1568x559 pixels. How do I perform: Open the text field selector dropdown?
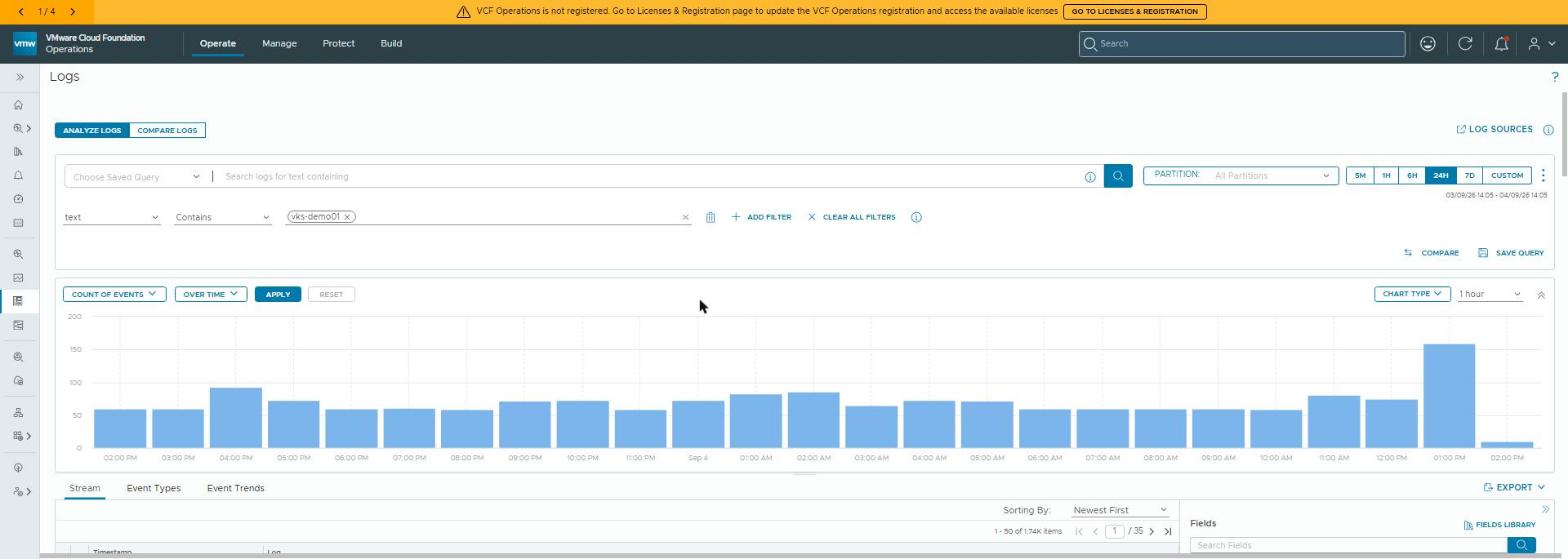111,217
